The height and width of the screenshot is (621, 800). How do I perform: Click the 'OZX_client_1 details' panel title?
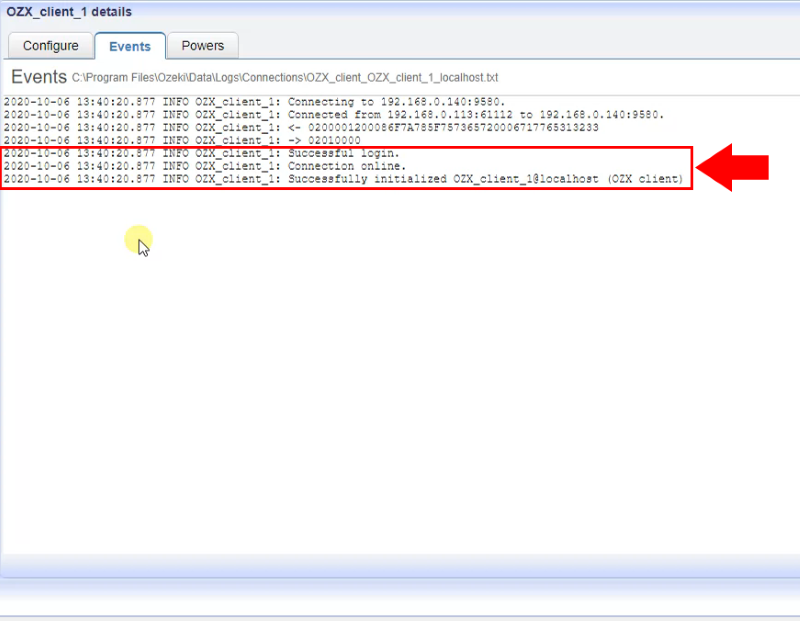(x=69, y=12)
